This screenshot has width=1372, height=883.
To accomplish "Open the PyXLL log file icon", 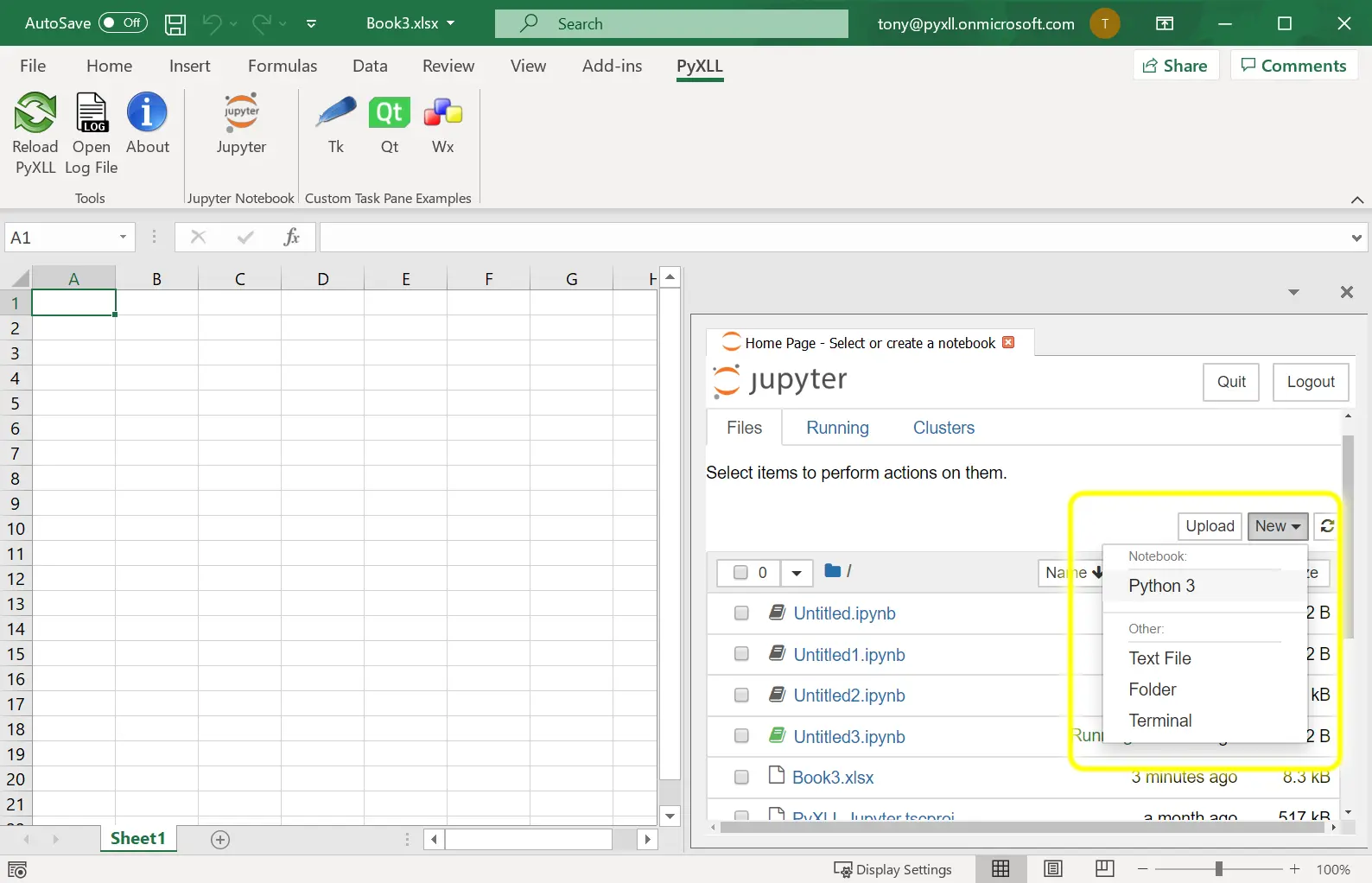I will (92, 113).
